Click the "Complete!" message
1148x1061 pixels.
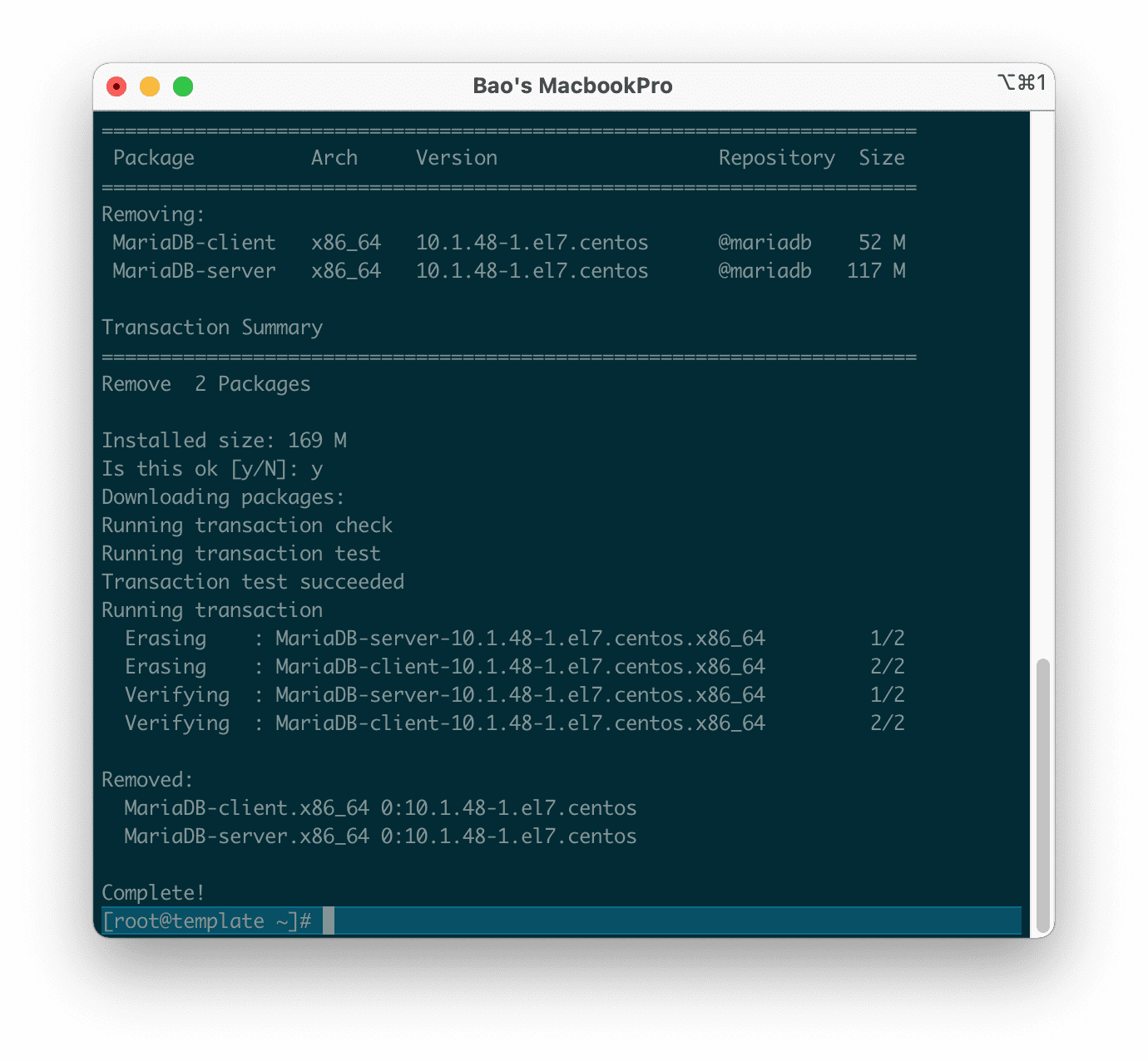[153, 893]
